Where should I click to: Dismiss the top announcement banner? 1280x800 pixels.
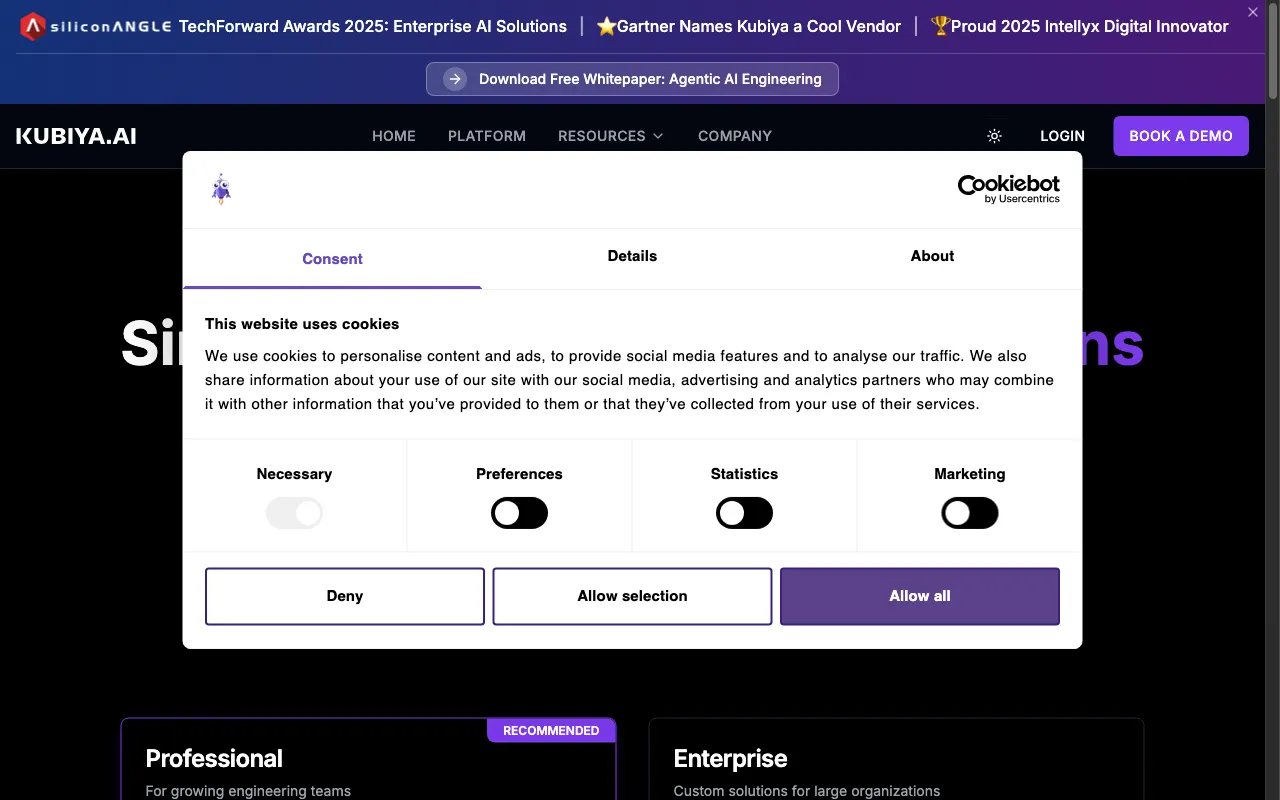click(1253, 12)
